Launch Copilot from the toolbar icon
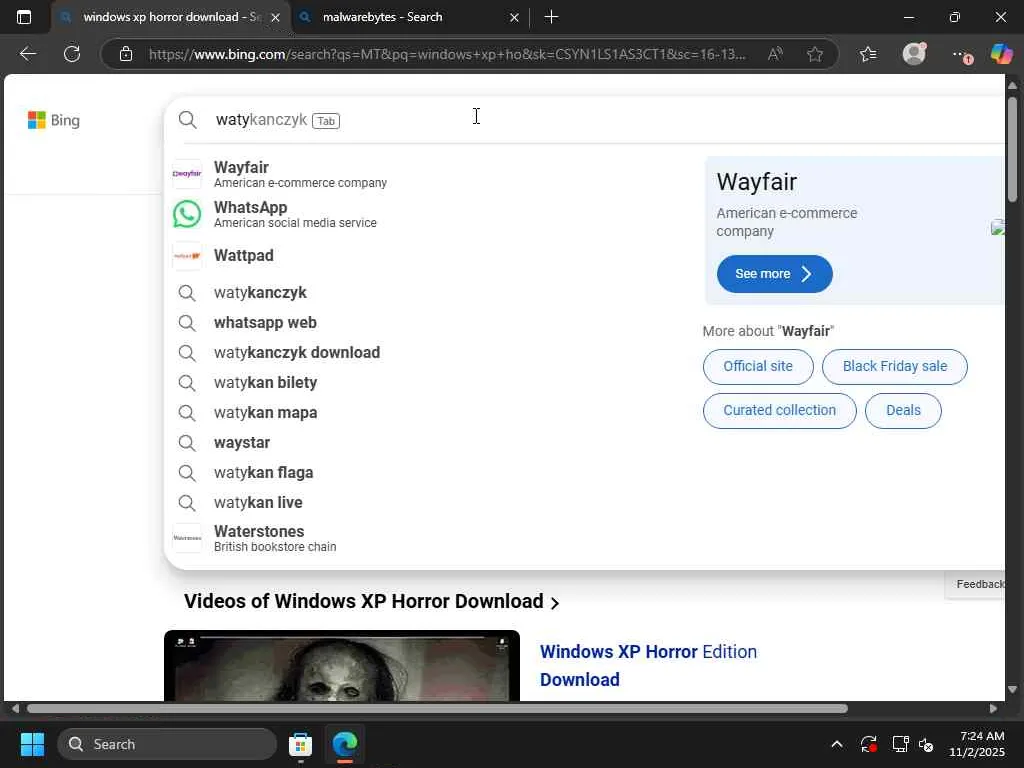The width and height of the screenshot is (1024, 768). coord(1001,54)
